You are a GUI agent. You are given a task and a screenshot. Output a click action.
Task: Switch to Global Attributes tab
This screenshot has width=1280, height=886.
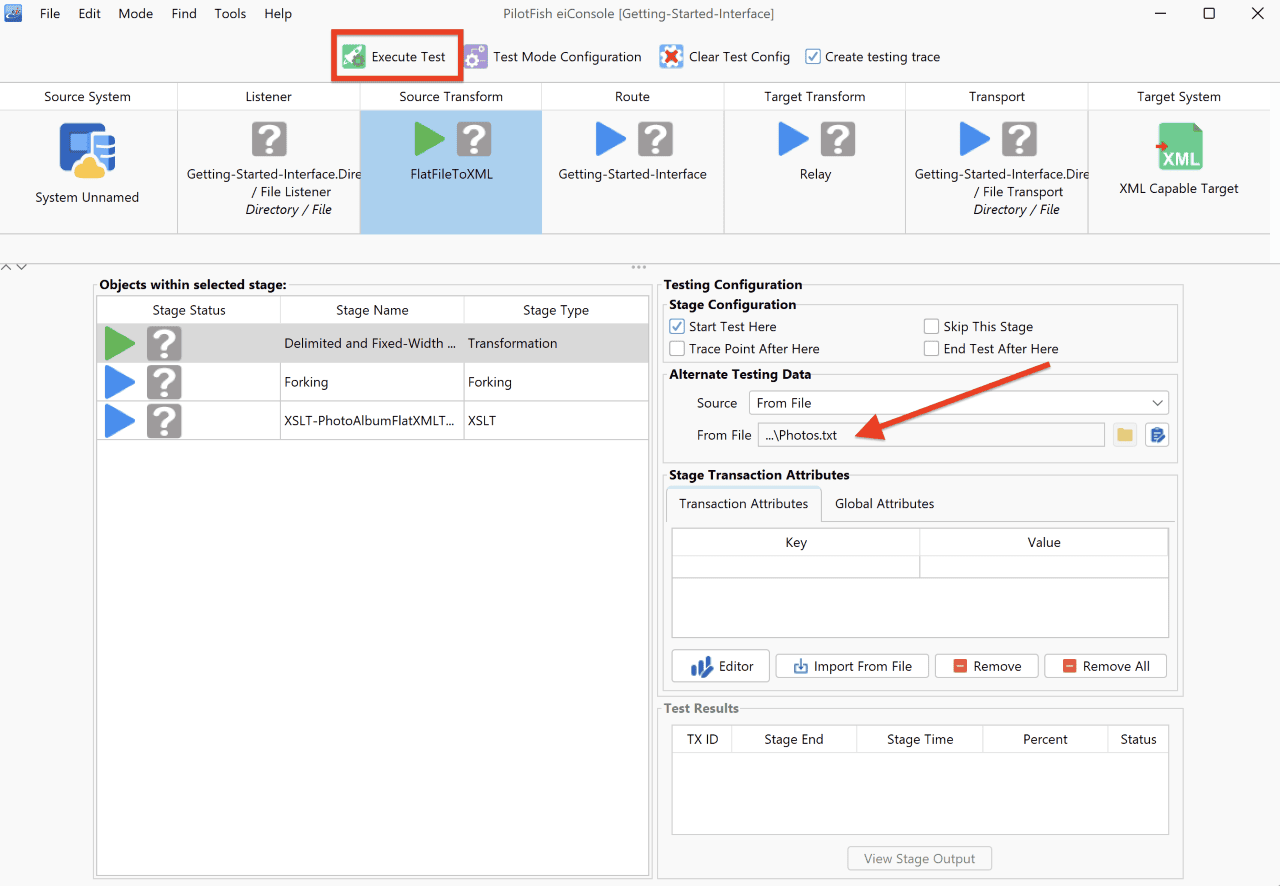click(885, 504)
